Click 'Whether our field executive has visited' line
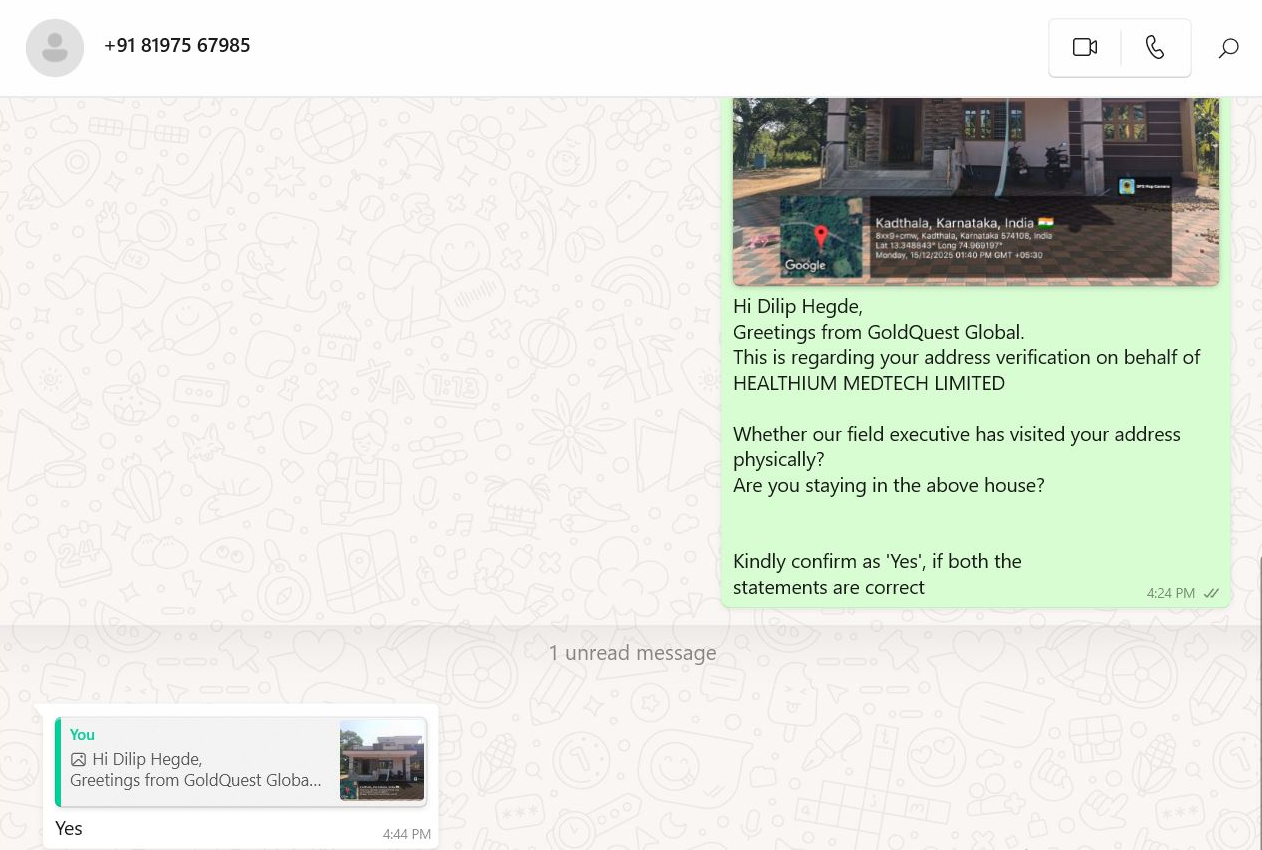Screen dimensions: 1262x850 pos(957,434)
